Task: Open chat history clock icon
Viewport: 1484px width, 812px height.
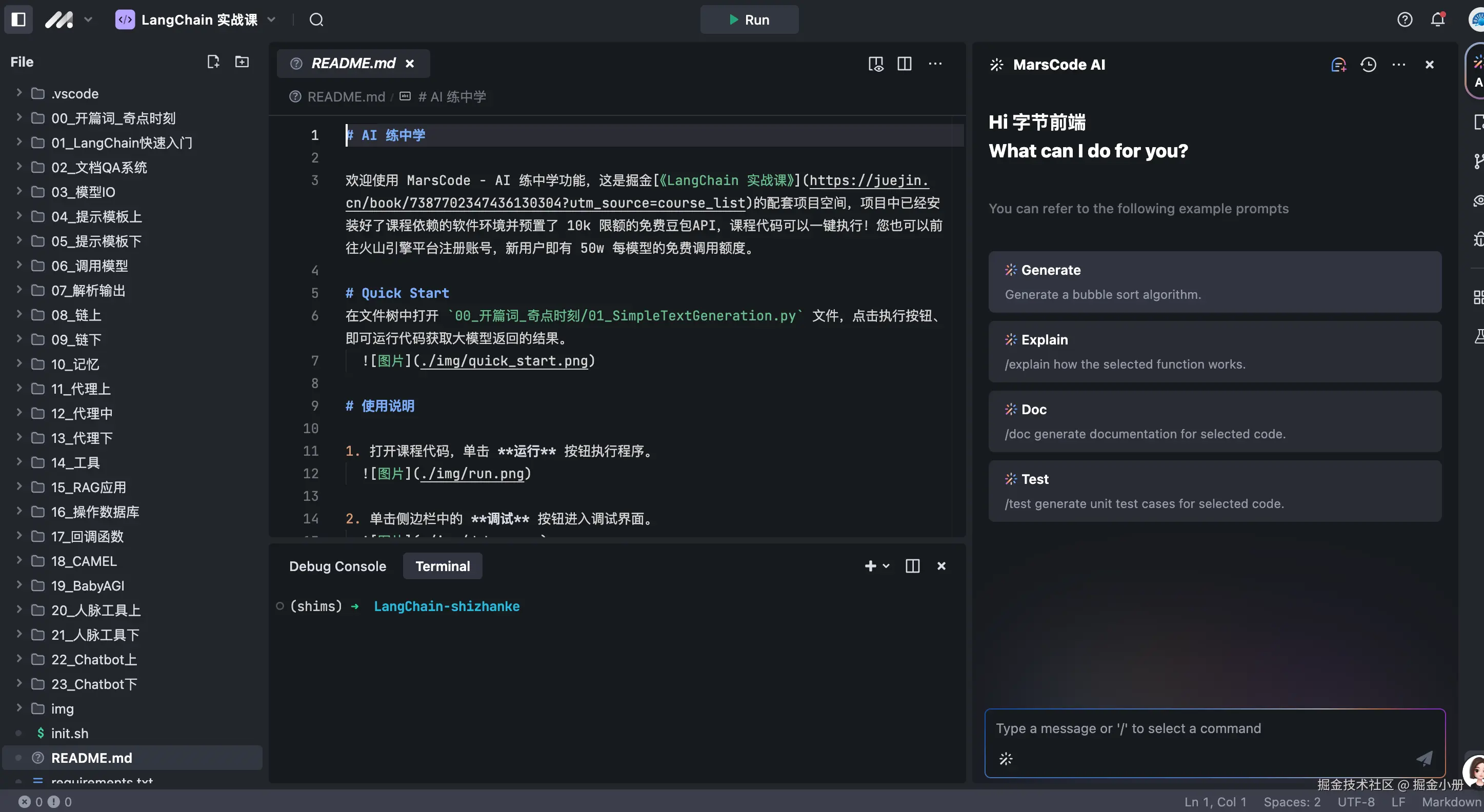Action: [1368, 65]
